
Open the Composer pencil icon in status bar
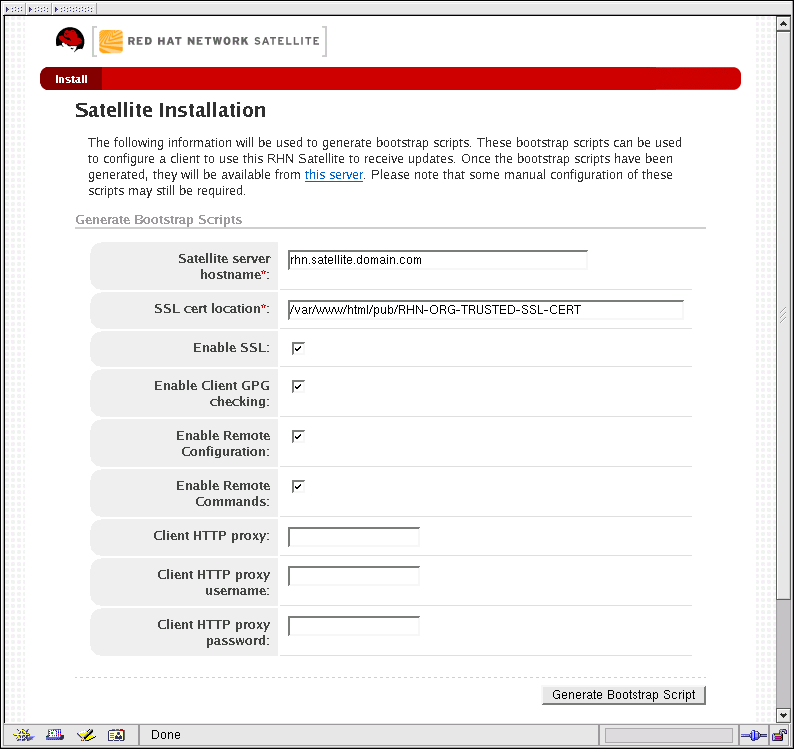coord(86,734)
